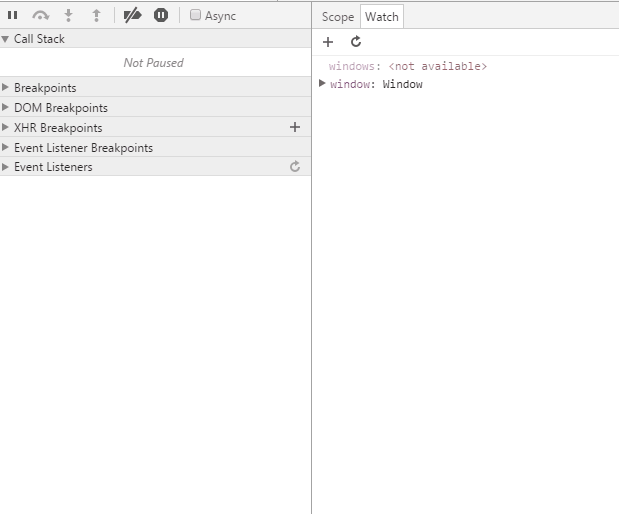619x514 pixels.
Task: Expand the Event Listener Breakpoints section
Action: pos(5,147)
